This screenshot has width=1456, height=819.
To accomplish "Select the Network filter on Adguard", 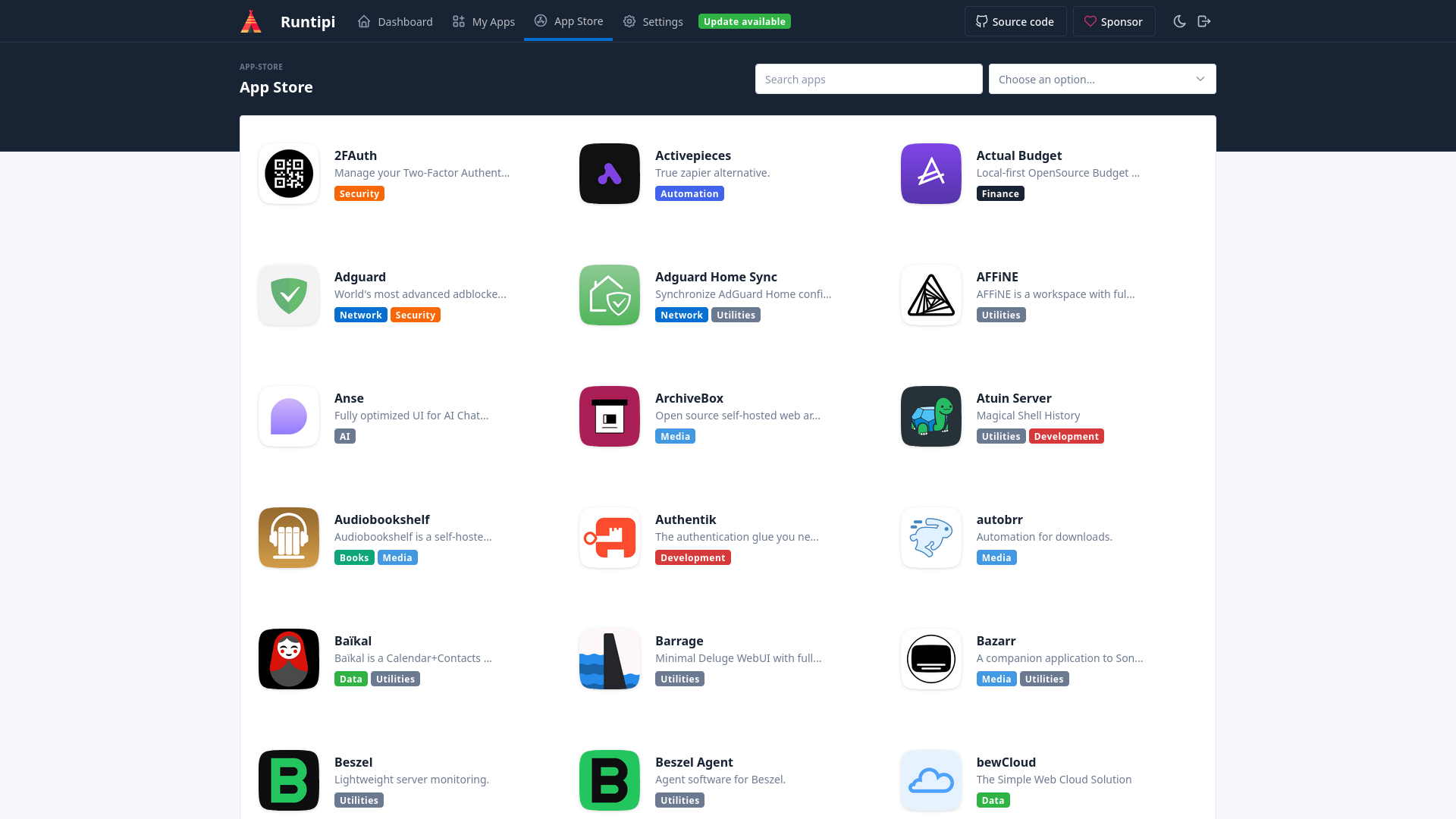I will click(360, 314).
